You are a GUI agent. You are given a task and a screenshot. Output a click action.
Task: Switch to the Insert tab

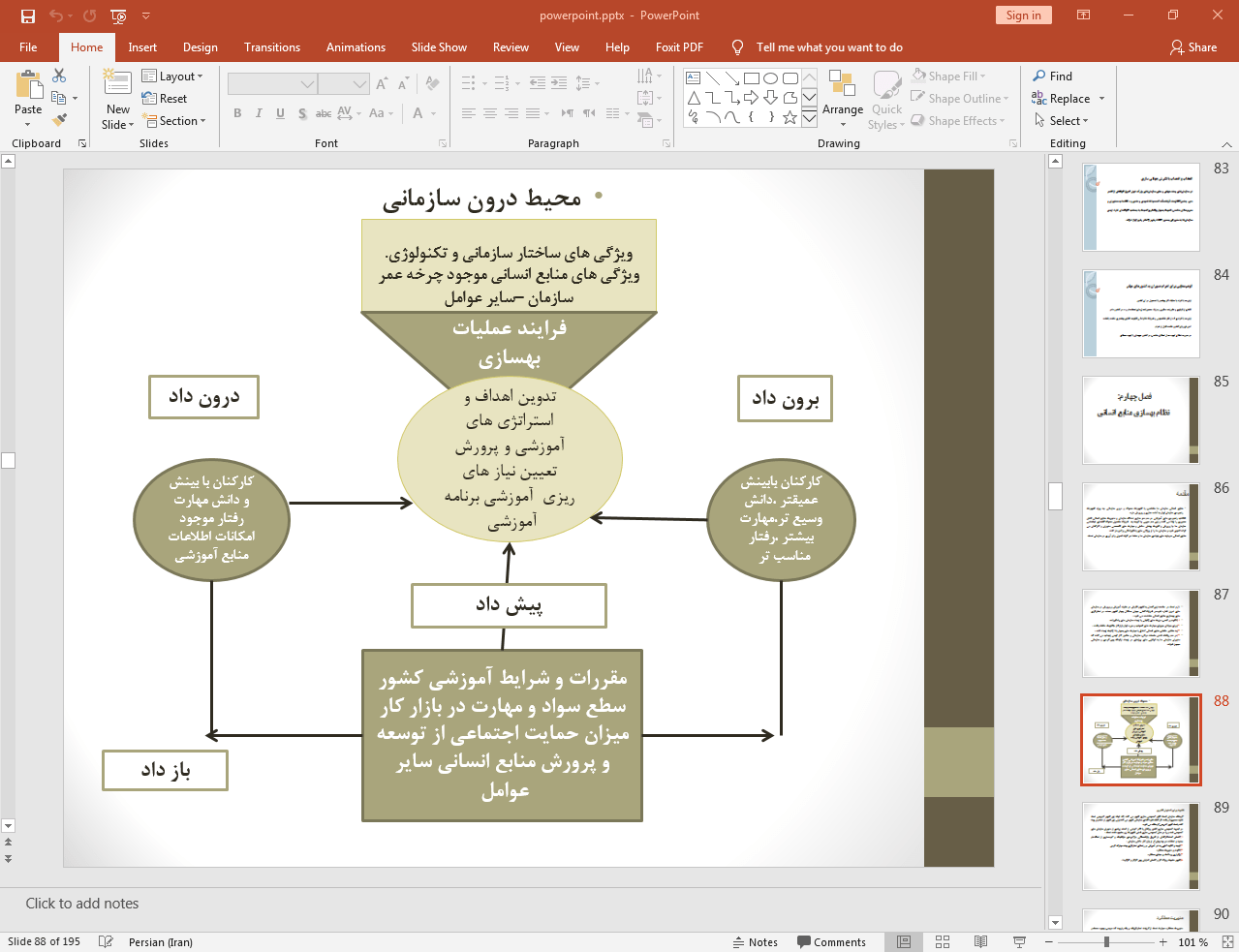142,46
